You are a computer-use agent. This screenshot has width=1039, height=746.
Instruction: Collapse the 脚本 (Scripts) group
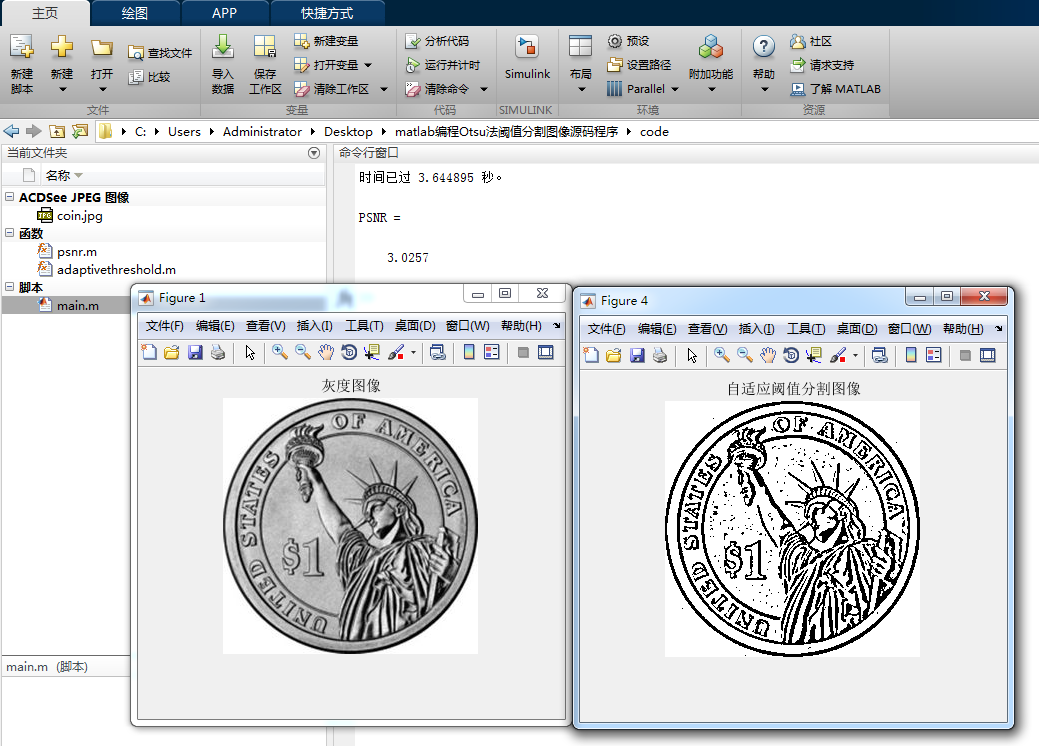point(9,287)
